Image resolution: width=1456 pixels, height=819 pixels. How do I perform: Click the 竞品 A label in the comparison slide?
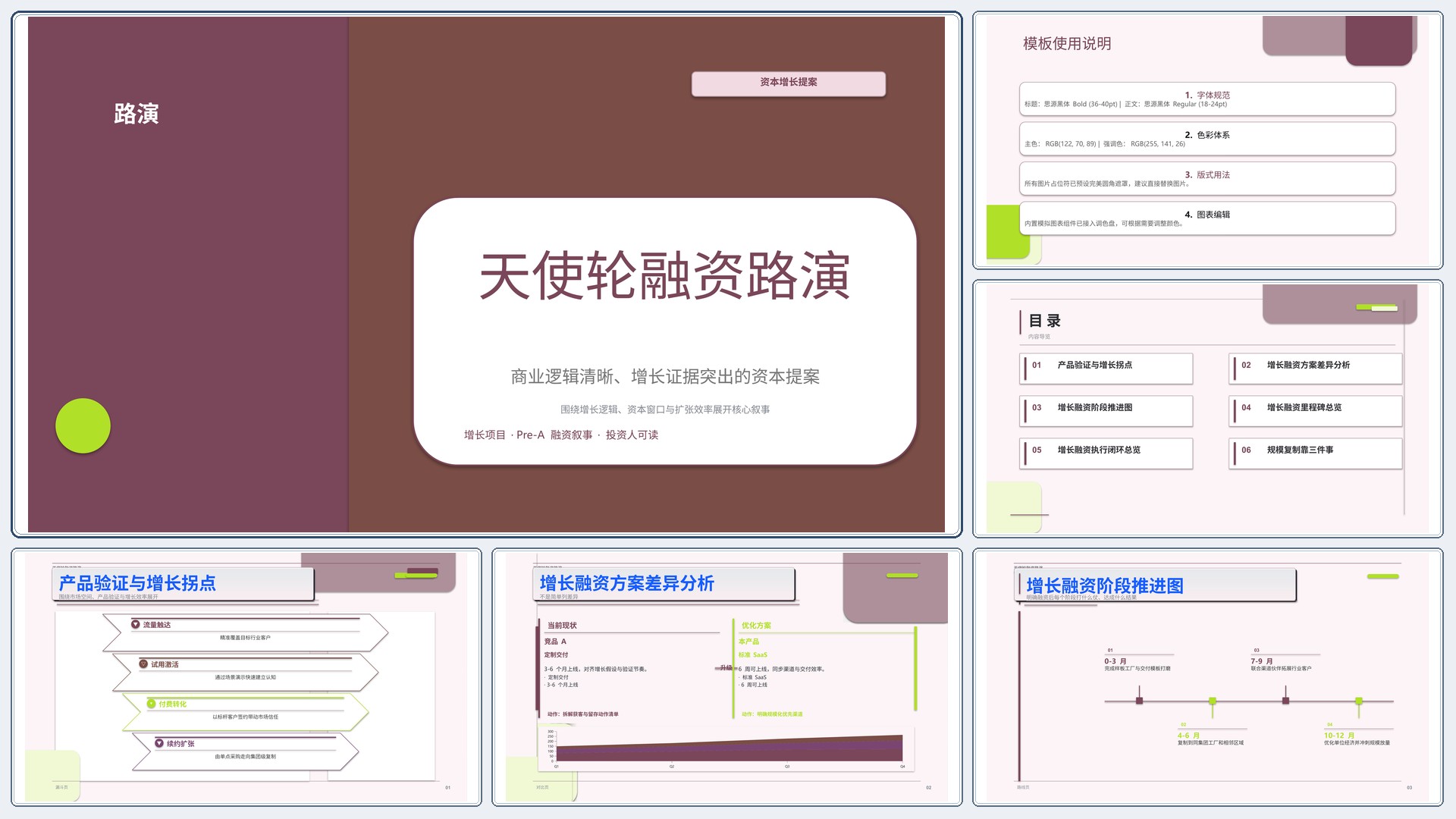coord(555,642)
